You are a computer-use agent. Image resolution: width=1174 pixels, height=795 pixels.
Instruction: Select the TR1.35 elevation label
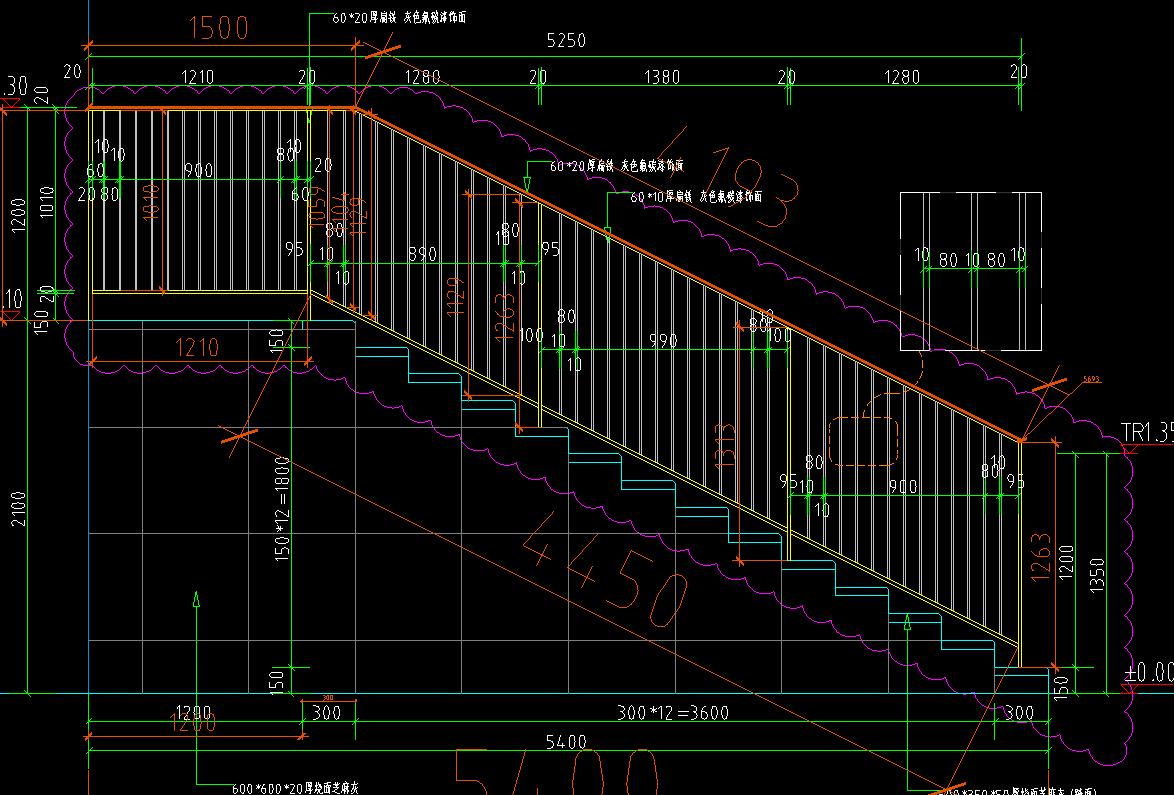tap(1147, 433)
